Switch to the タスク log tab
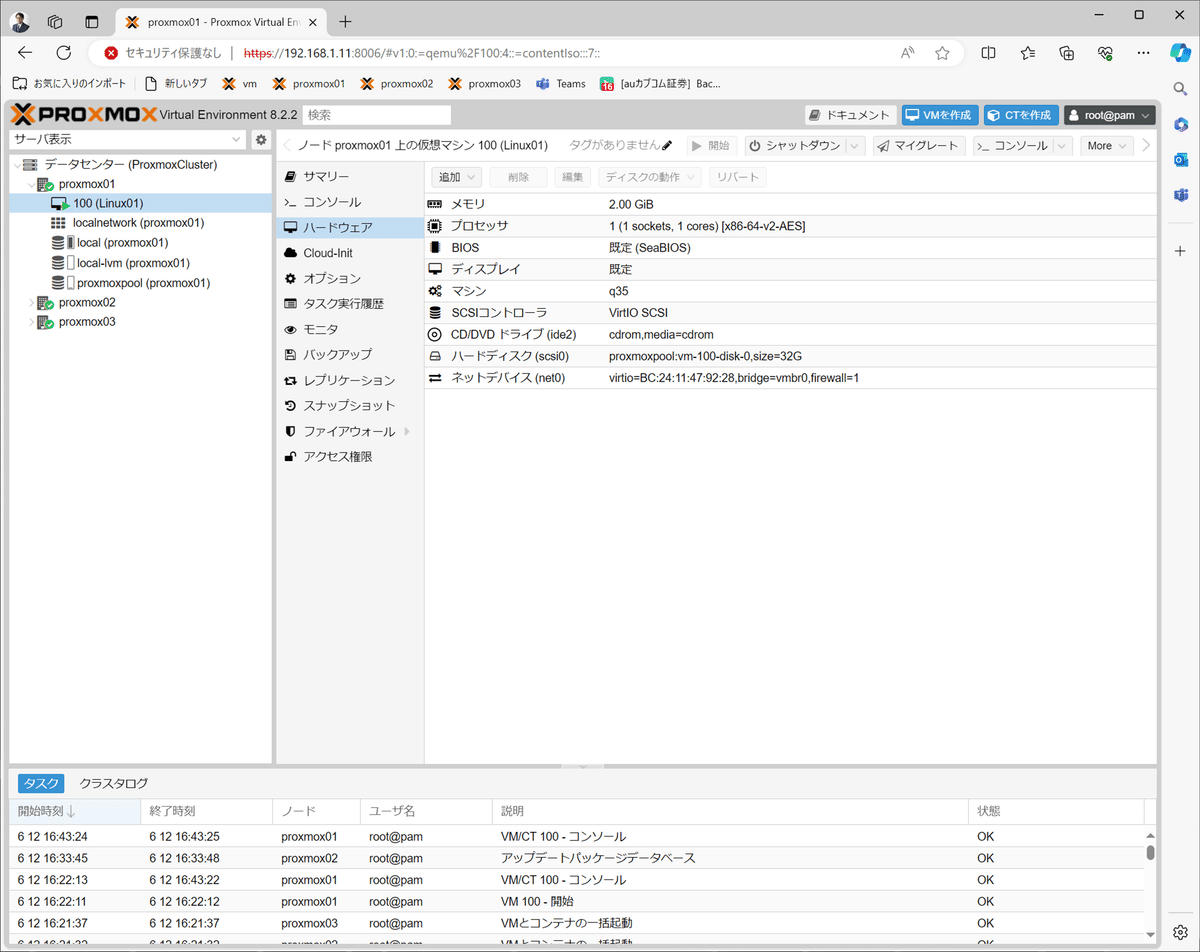The image size is (1200, 952). pyautogui.click(x=41, y=784)
